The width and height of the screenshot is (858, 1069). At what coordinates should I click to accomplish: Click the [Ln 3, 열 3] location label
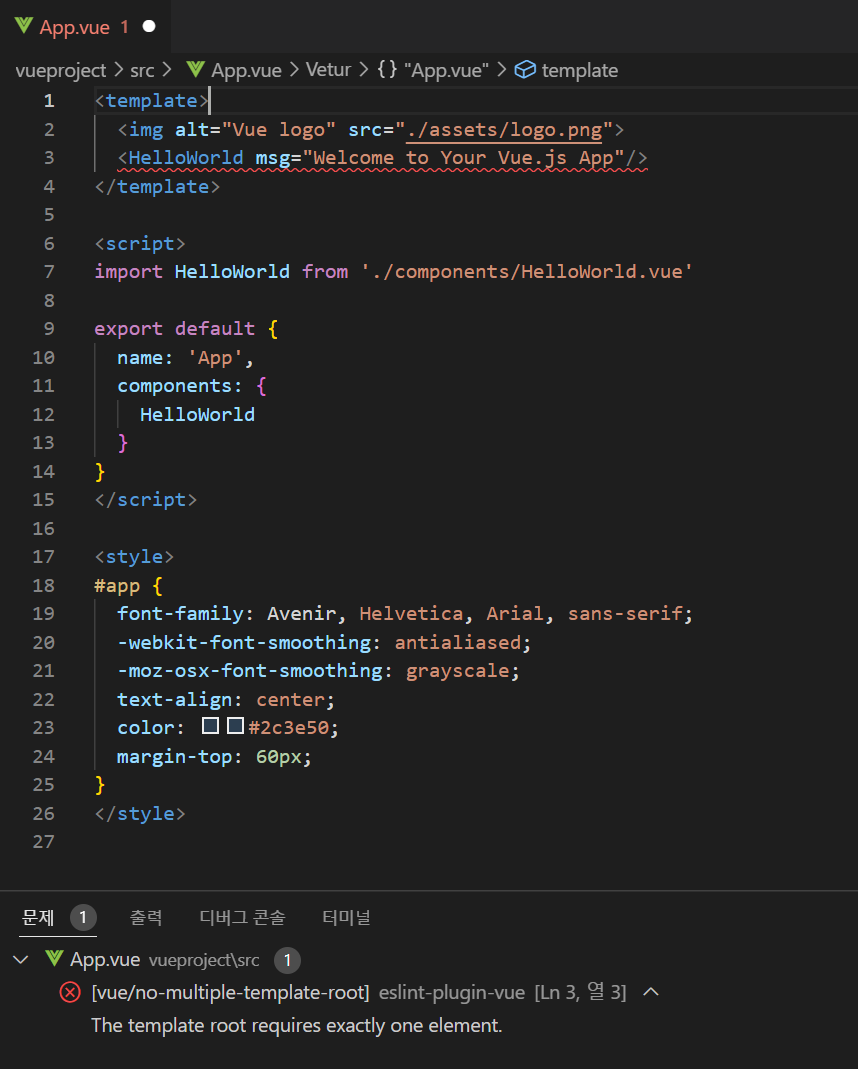point(581,992)
